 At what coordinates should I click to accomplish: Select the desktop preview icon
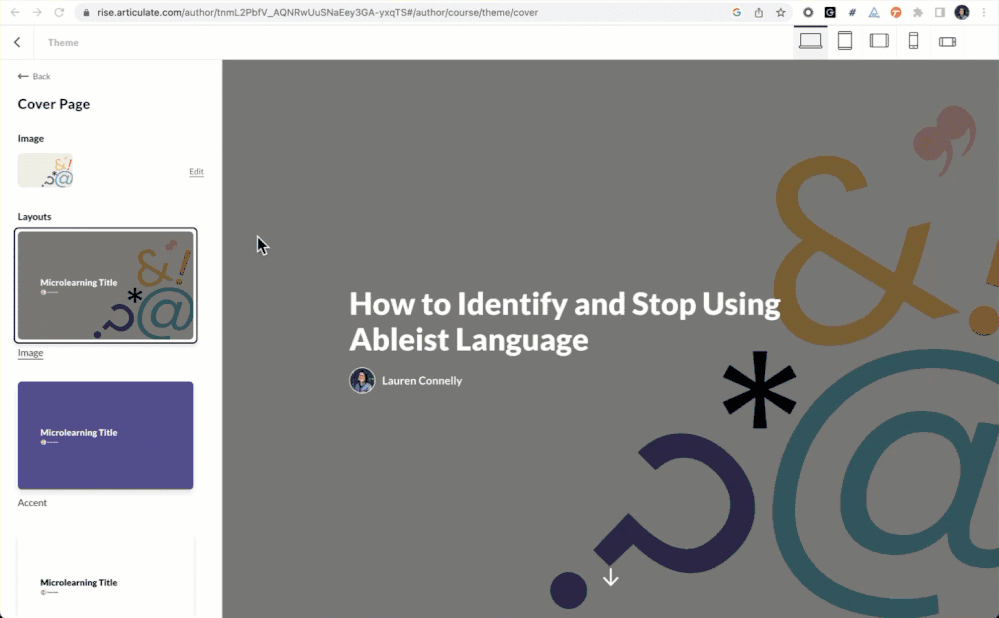[x=810, y=41]
